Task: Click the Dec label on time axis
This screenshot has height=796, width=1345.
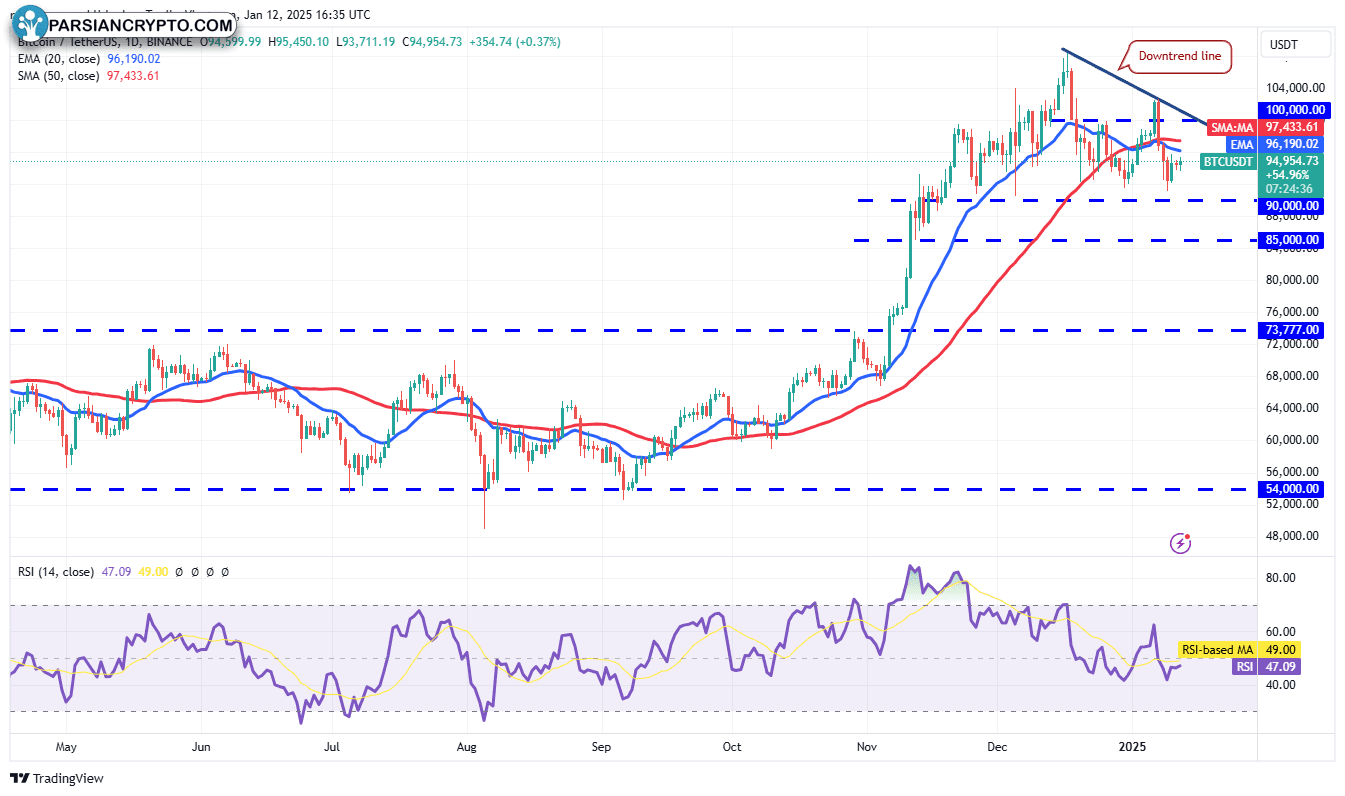Action: tap(997, 746)
